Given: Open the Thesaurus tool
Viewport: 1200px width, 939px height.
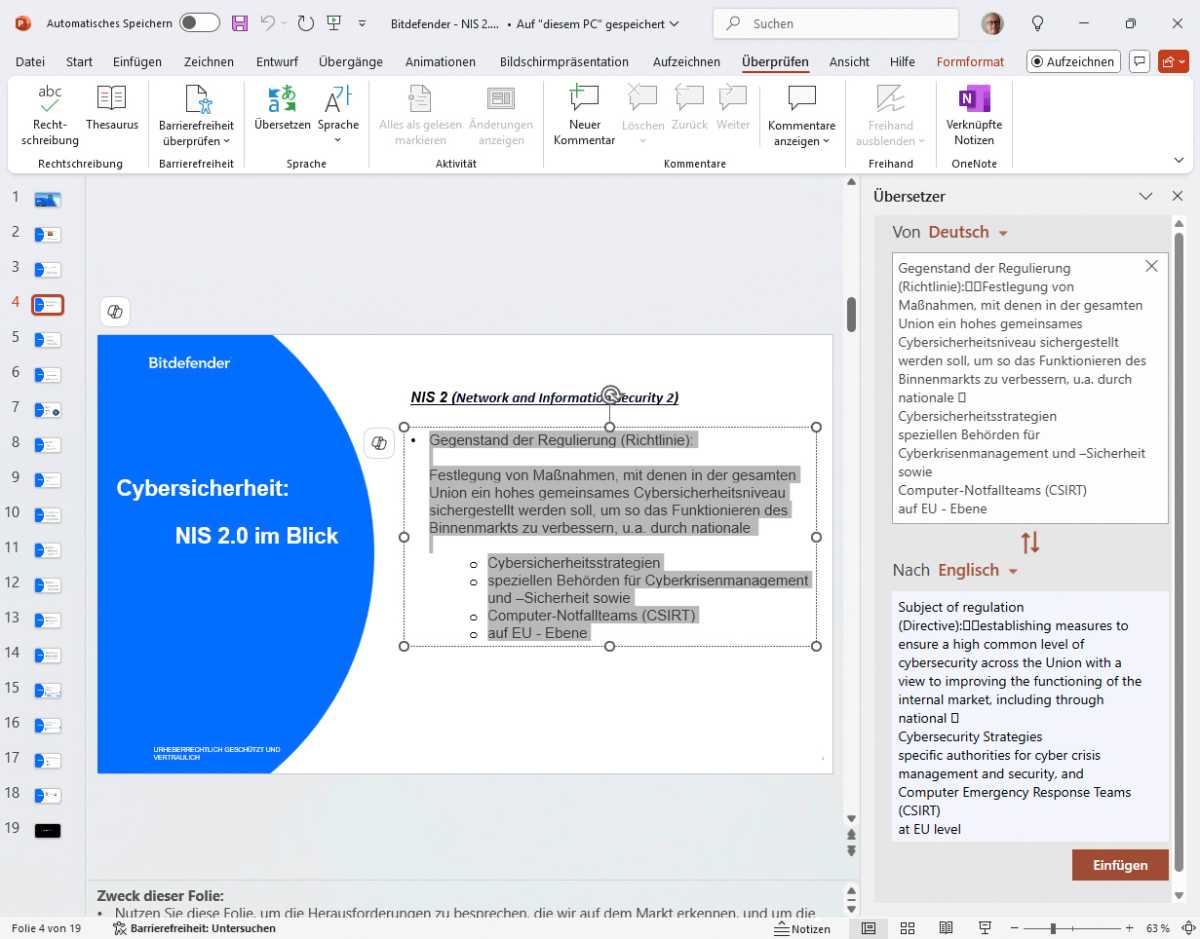Looking at the screenshot, I should [x=112, y=108].
